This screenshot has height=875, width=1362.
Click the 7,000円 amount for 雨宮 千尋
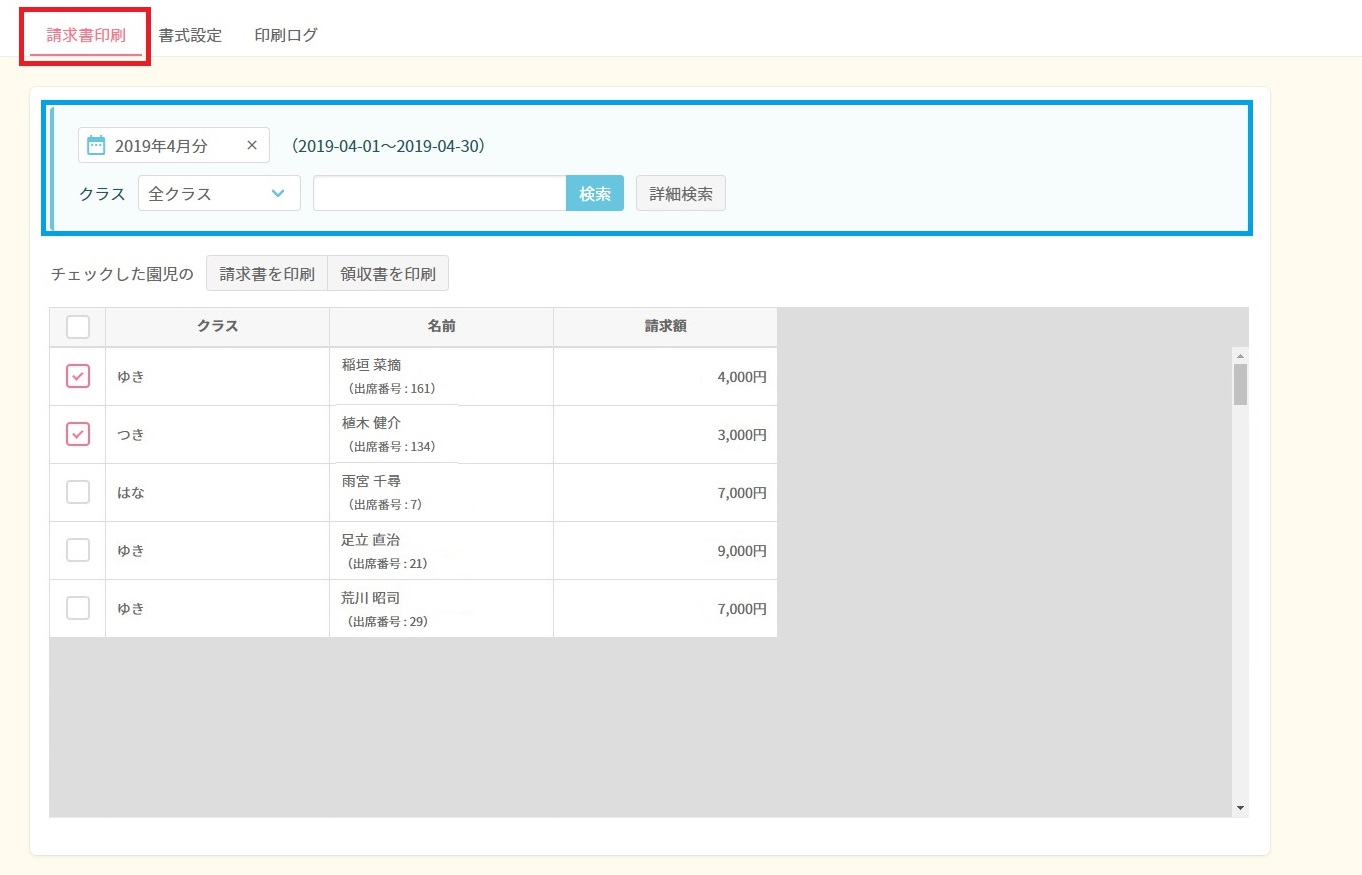coord(666,493)
